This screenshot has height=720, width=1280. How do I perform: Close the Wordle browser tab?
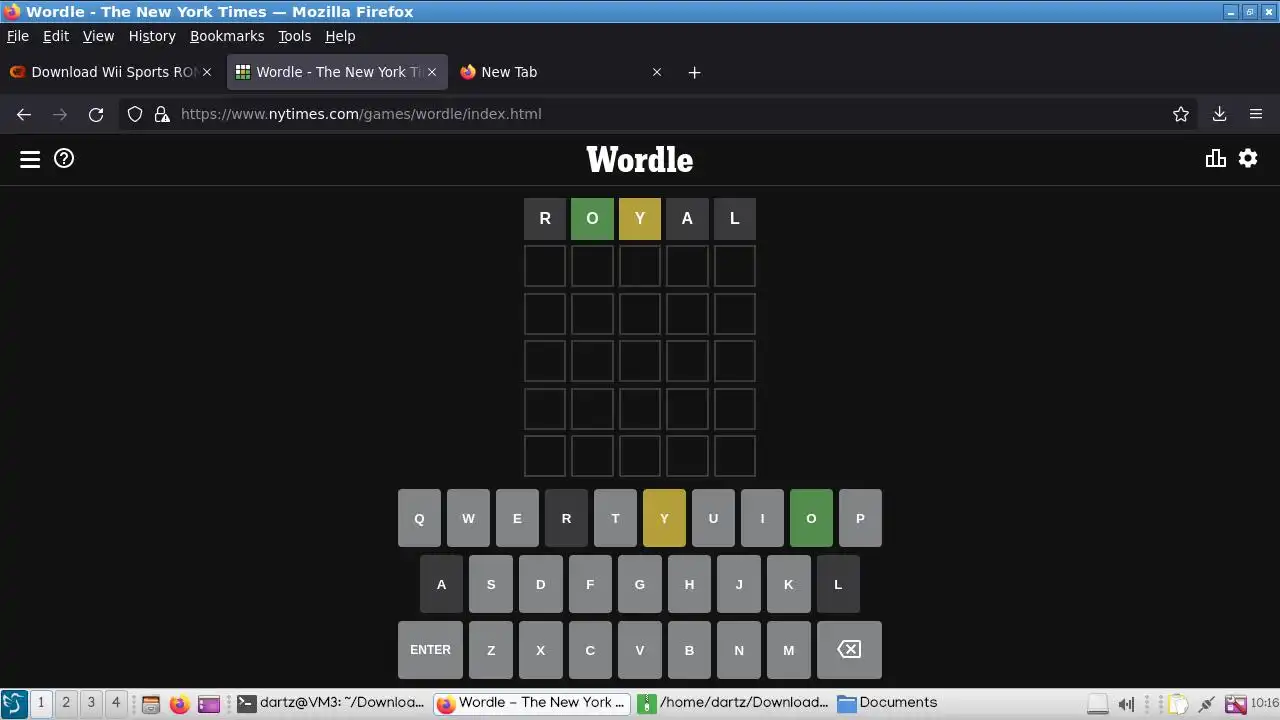coord(432,72)
